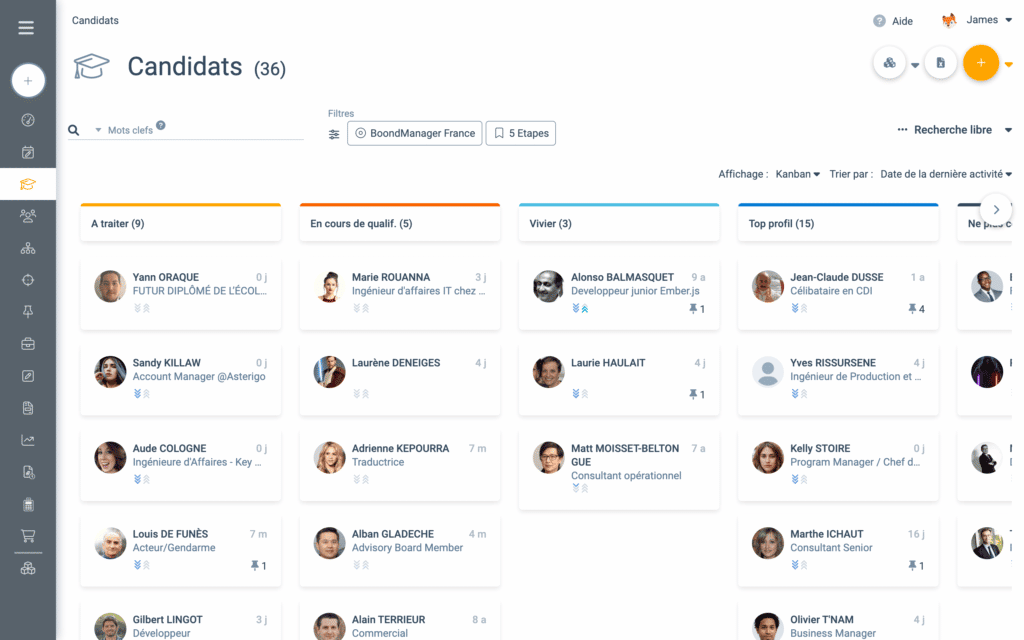Viewport: 1024px width, 640px height.
Task: Open the briefcase icon in sidebar
Action: [x=27, y=344]
